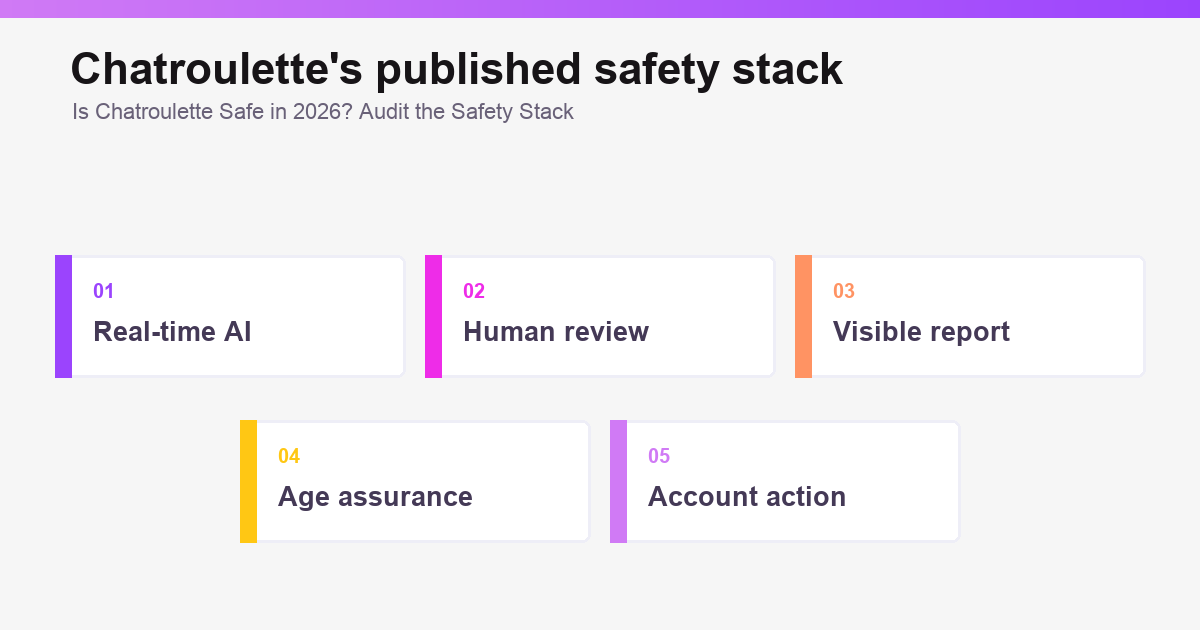
Task: Click the number "01" on the Real-time AI card
Action: click(x=104, y=291)
